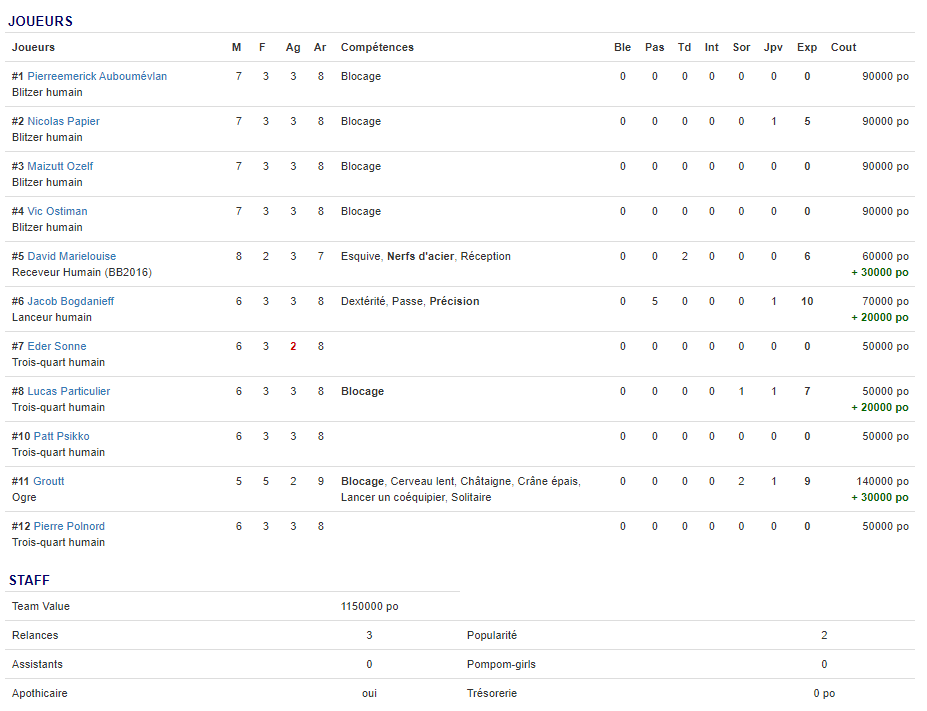Open Maizutt Ozelf player page
The width and height of the screenshot is (927, 711).
coord(60,166)
